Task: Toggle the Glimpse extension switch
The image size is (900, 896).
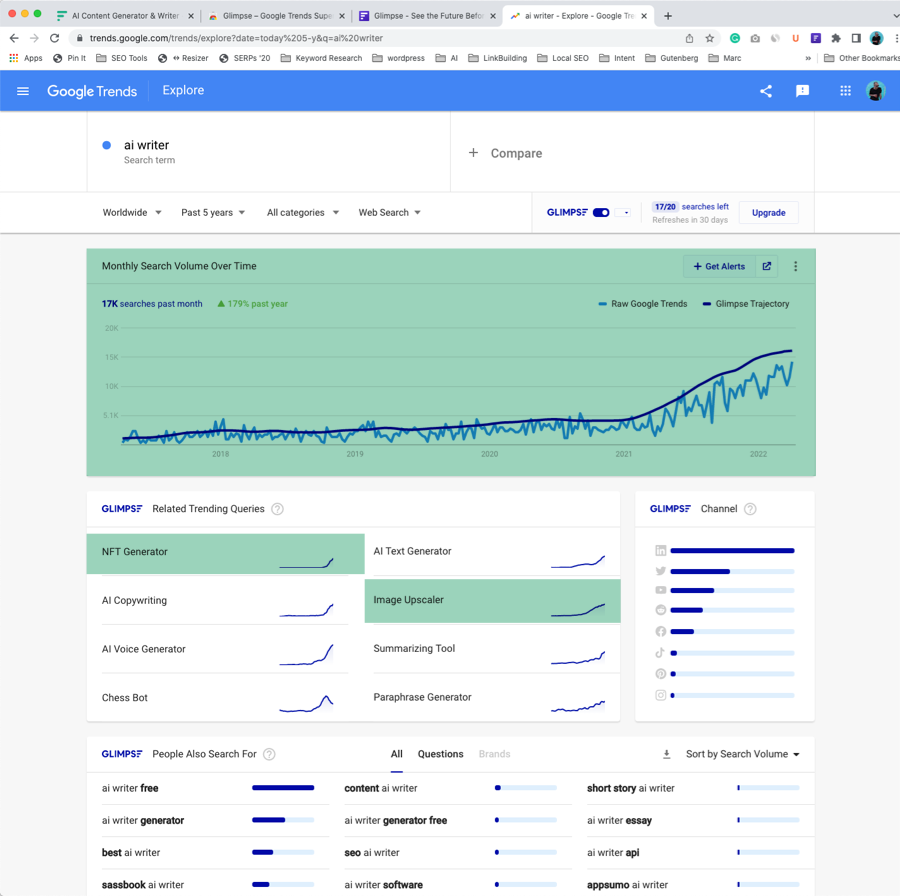Action: tap(601, 213)
